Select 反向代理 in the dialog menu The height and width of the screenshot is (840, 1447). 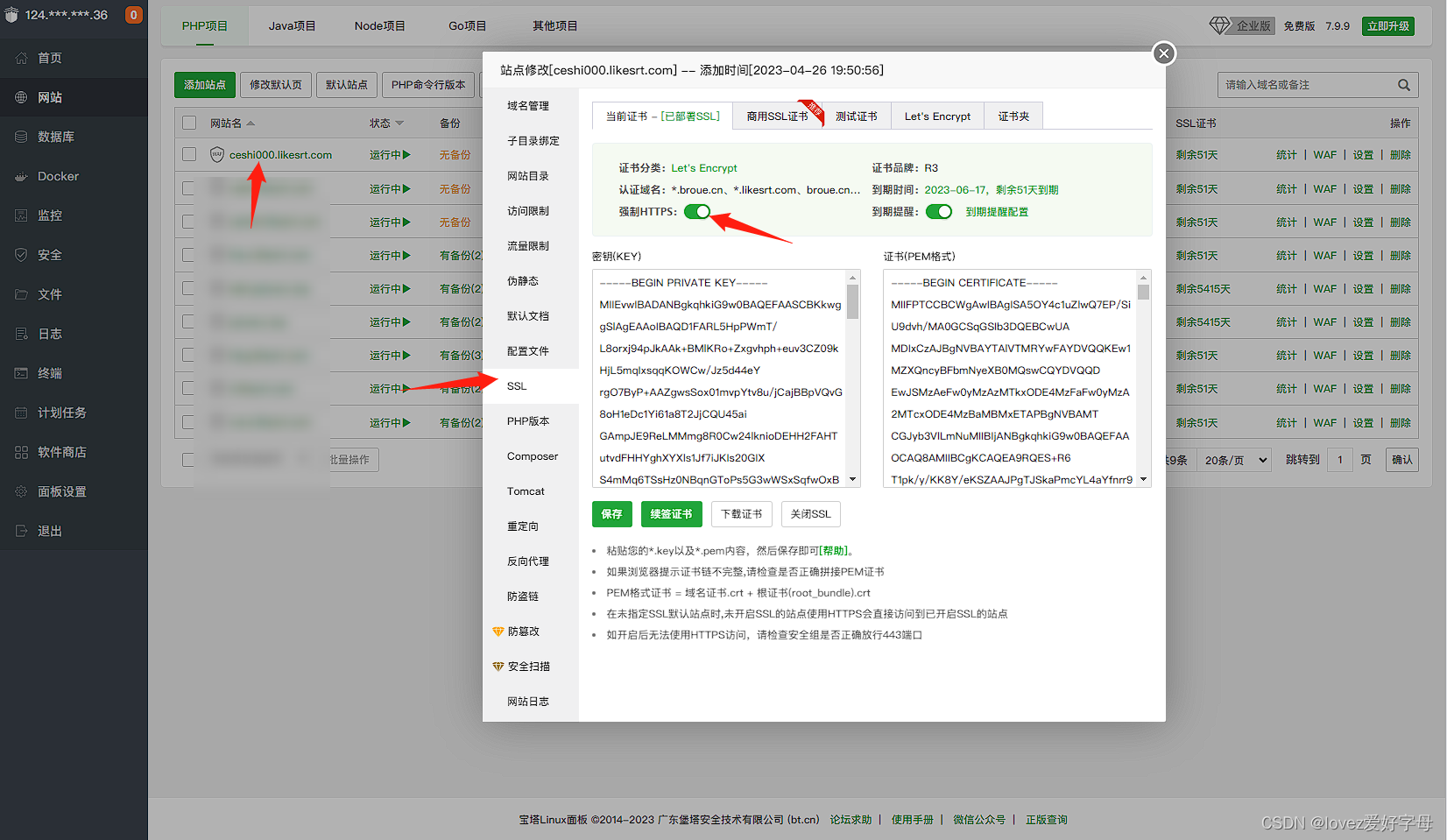531,561
